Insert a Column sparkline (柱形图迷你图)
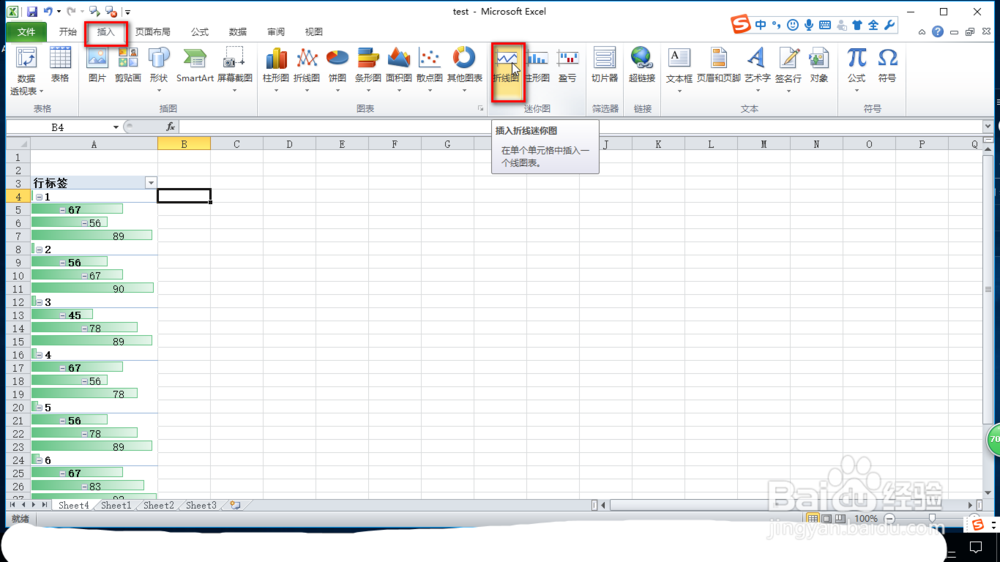This screenshot has width=1000, height=562. point(538,65)
